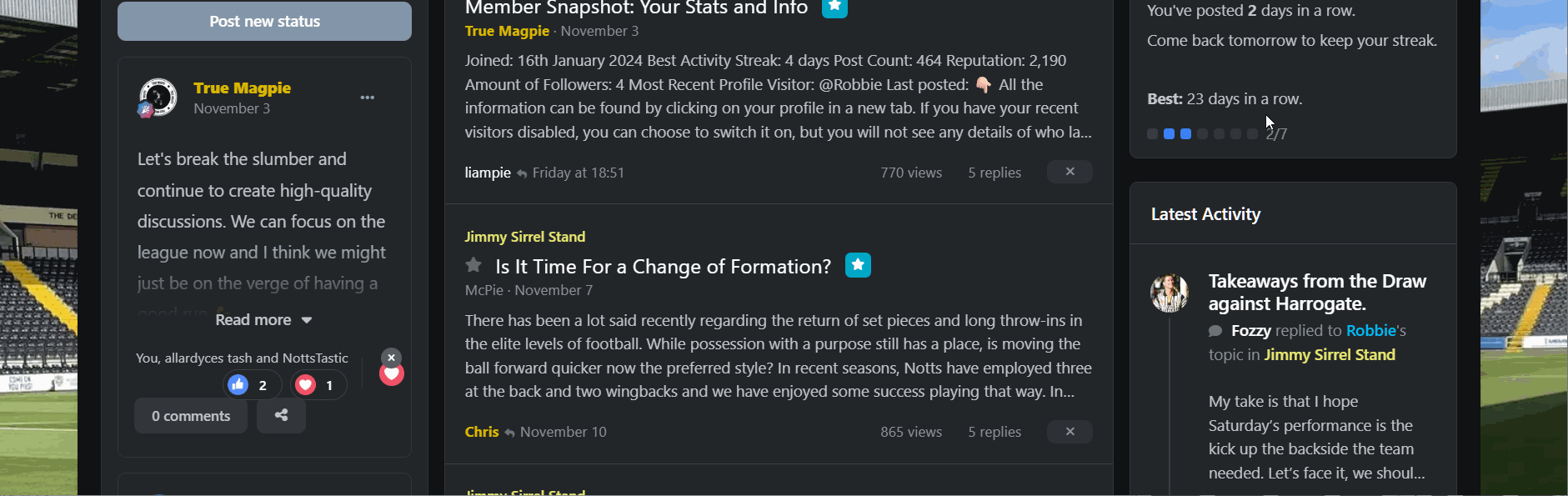This screenshot has width=1568, height=496.
Task: Share the status using the share icon
Action: [281, 415]
